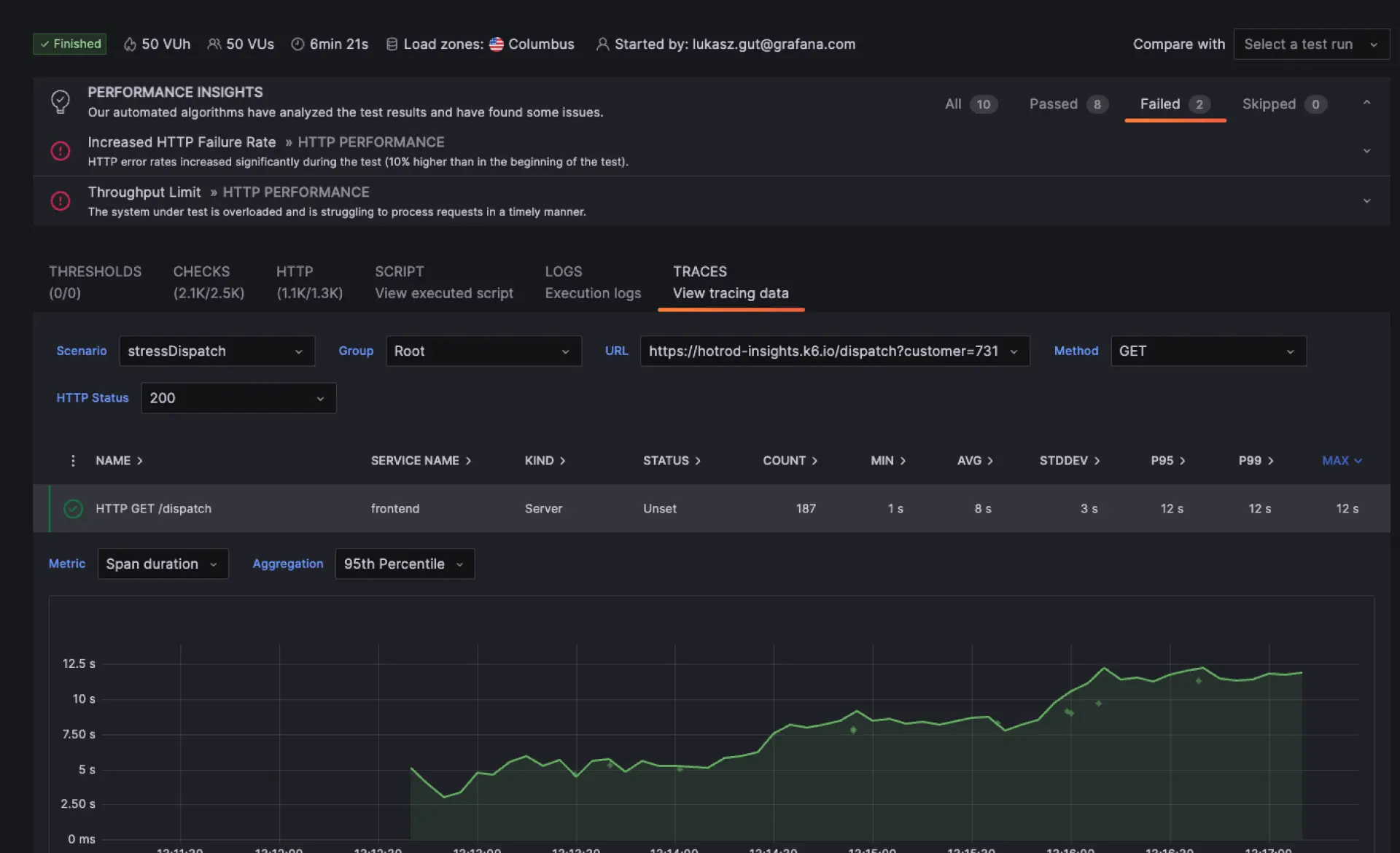Click the Performance Insights lightbulb icon
This screenshot has width=1400, height=853.
coord(61,101)
